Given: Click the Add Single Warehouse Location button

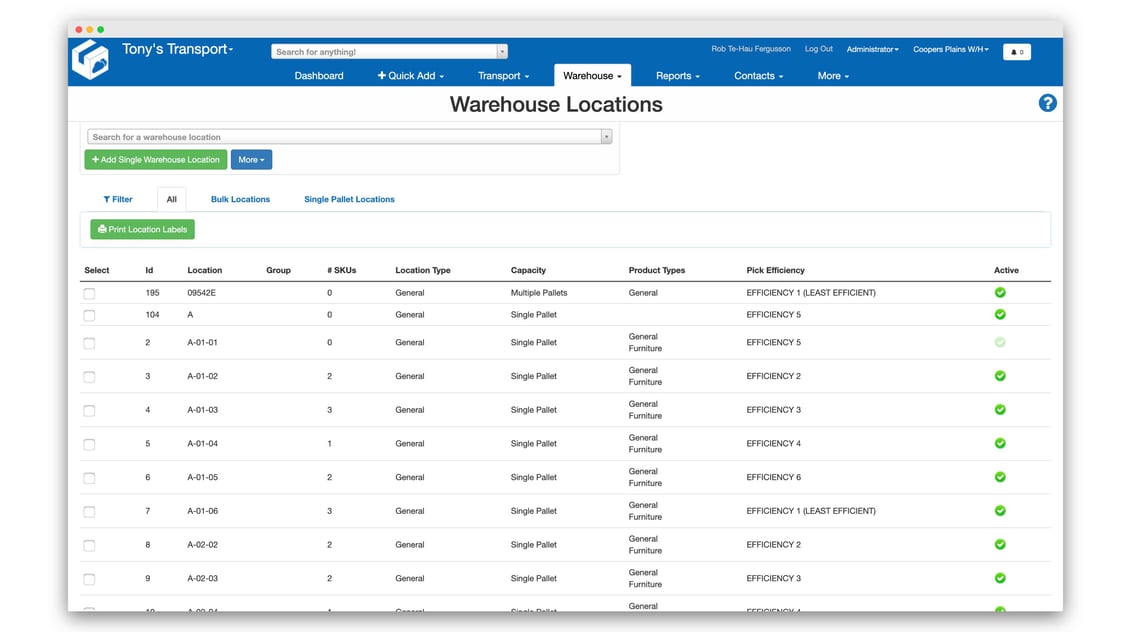Looking at the screenshot, I should point(155,159).
